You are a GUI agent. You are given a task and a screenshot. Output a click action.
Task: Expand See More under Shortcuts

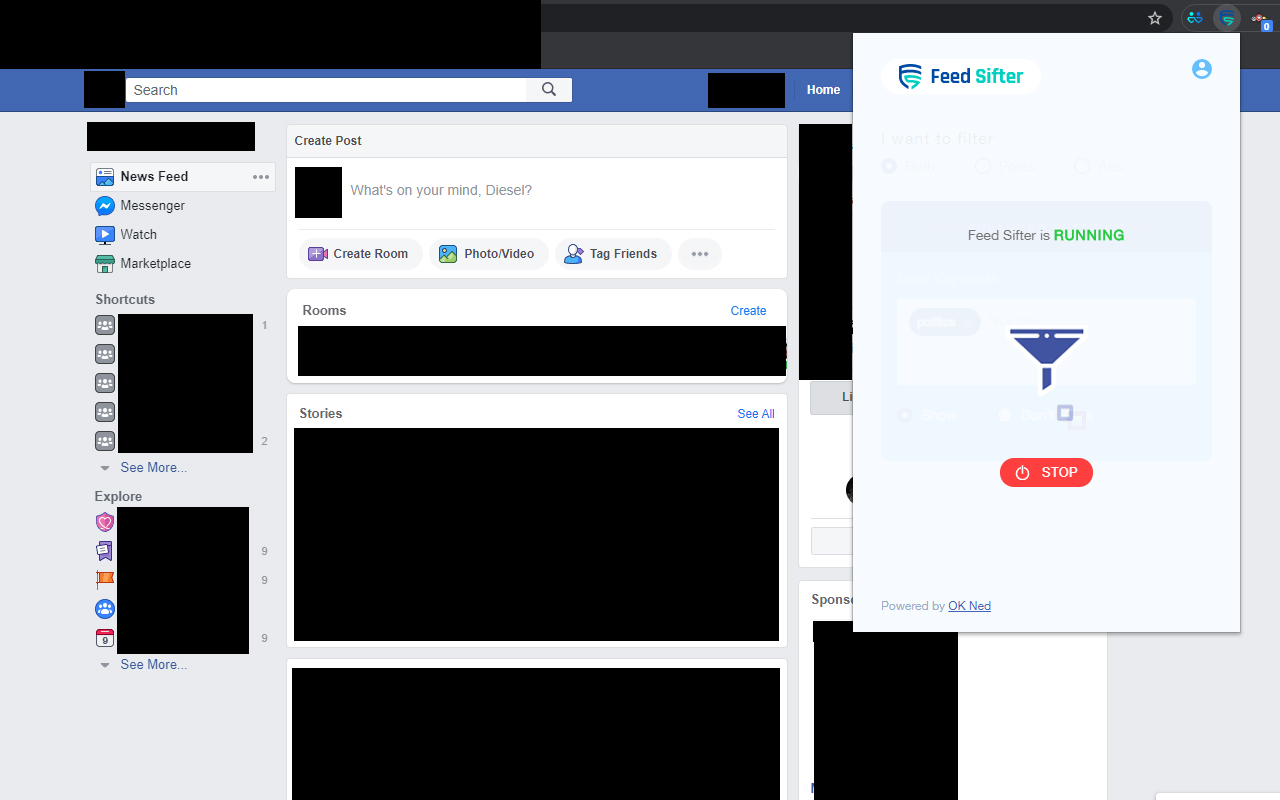[153, 468]
